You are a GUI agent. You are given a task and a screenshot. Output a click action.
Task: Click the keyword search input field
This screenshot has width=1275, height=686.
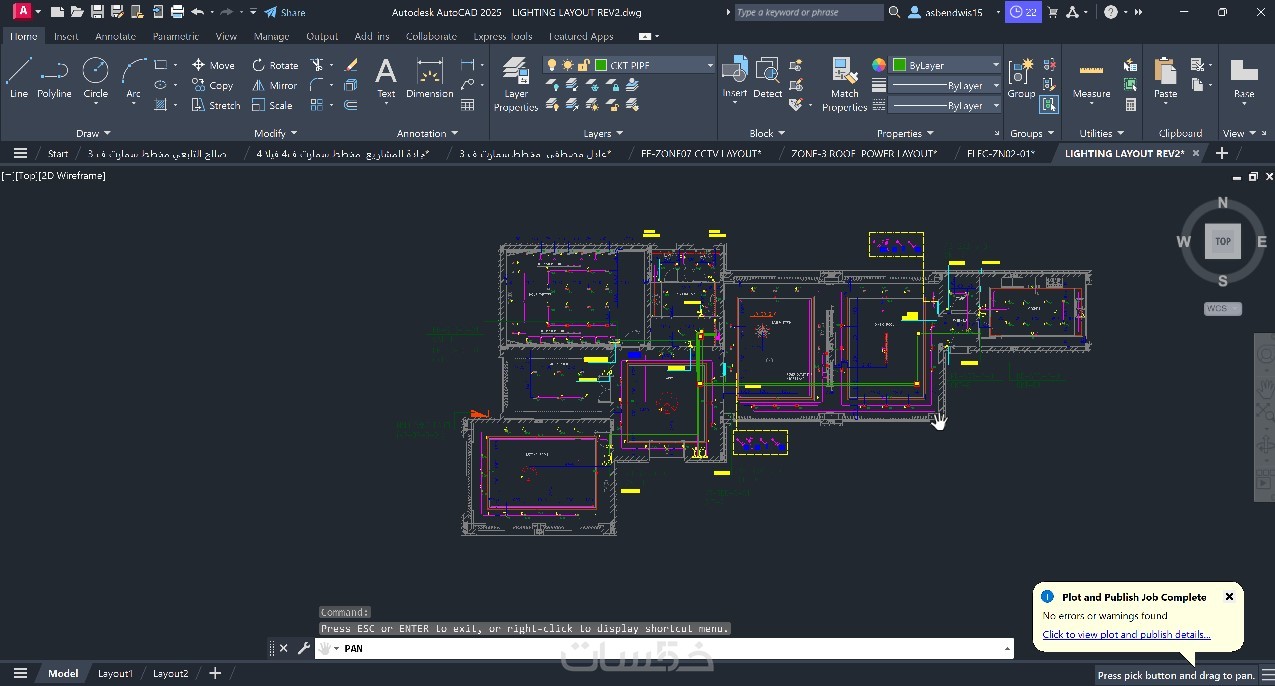tap(808, 12)
